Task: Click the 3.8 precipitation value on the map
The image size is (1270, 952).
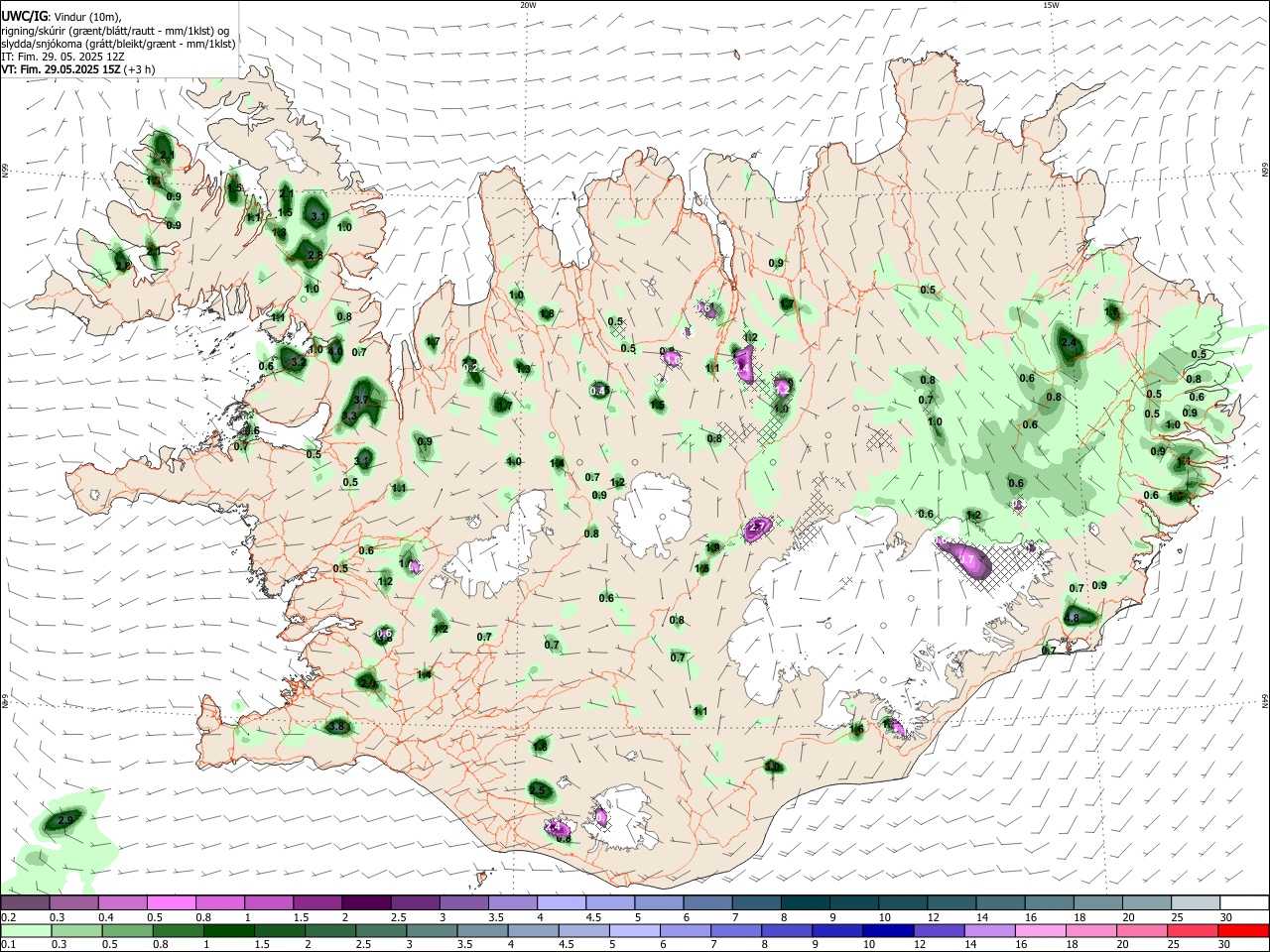Action: click(336, 726)
